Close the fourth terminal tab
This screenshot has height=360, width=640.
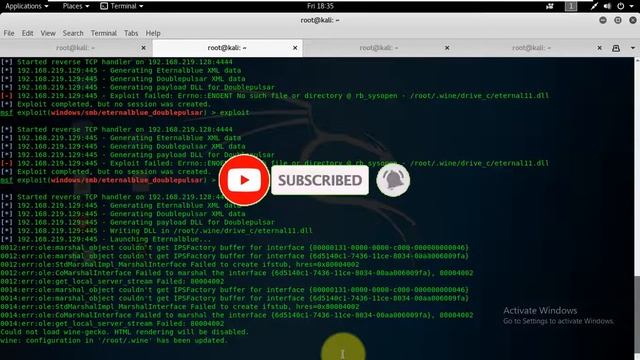[x=599, y=48]
